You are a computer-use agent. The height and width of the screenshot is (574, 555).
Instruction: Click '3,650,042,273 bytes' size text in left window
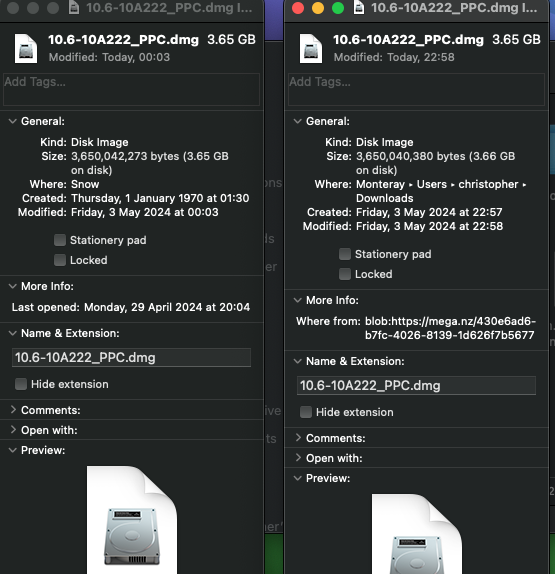(125, 156)
